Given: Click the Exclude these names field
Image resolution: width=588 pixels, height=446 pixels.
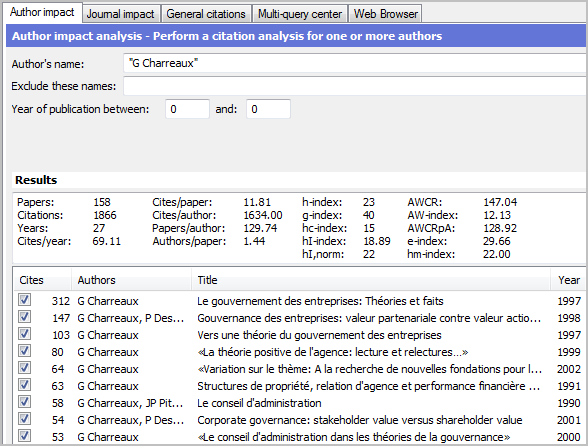Looking at the screenshot, I should pyautogui.click(x=355, y=86).
